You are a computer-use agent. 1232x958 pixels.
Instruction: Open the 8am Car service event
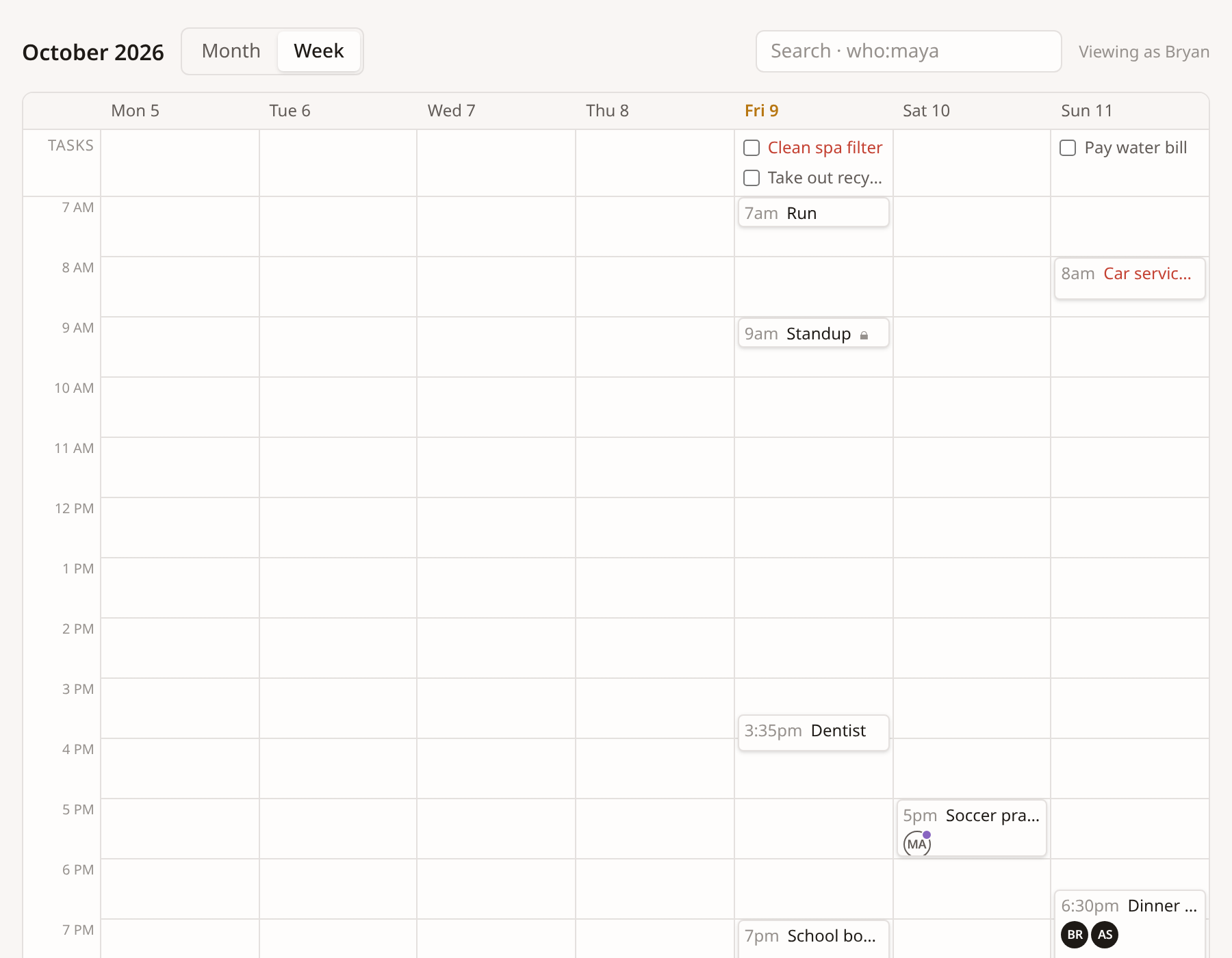[1130, 278]
